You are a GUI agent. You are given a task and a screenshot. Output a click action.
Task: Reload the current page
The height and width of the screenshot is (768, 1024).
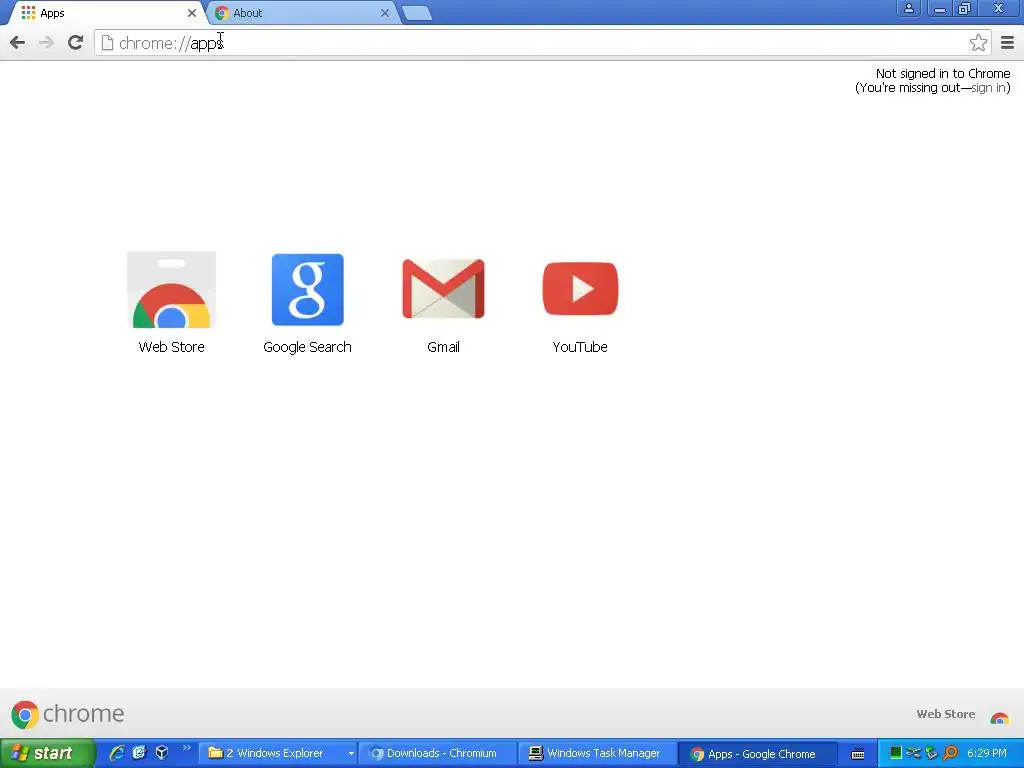(76, 43)
